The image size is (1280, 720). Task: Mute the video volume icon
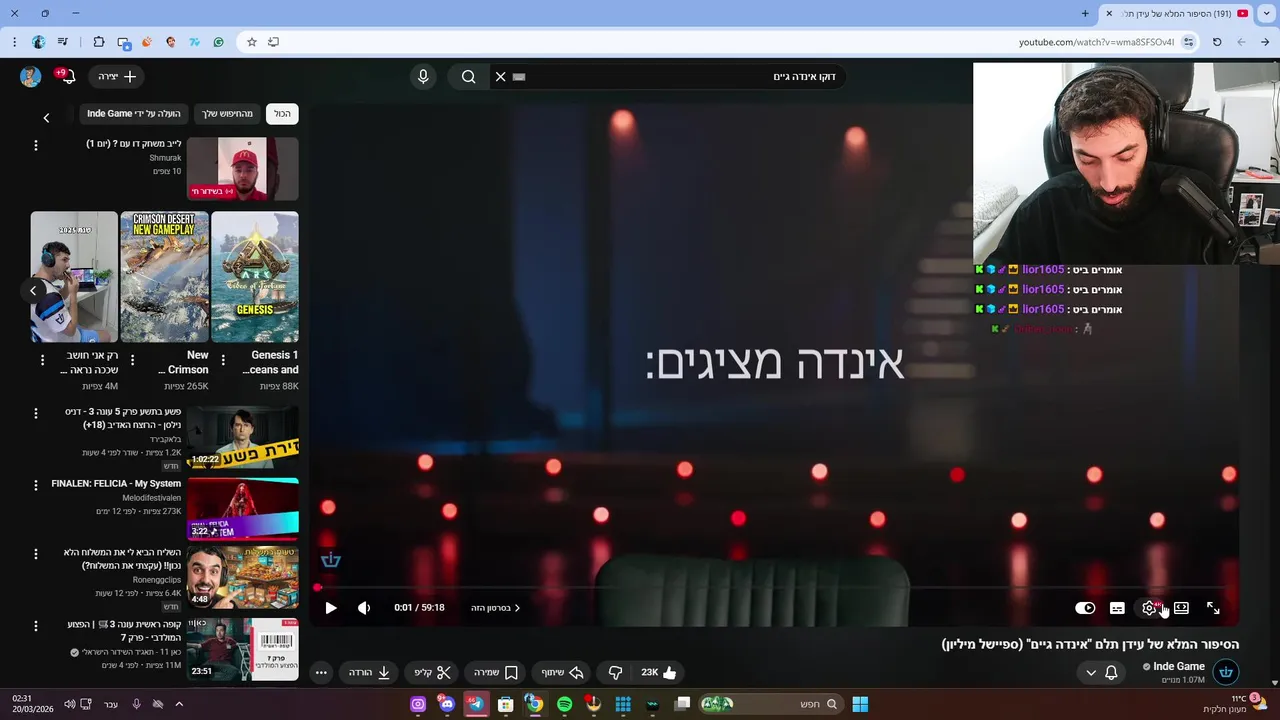(364, 608)
